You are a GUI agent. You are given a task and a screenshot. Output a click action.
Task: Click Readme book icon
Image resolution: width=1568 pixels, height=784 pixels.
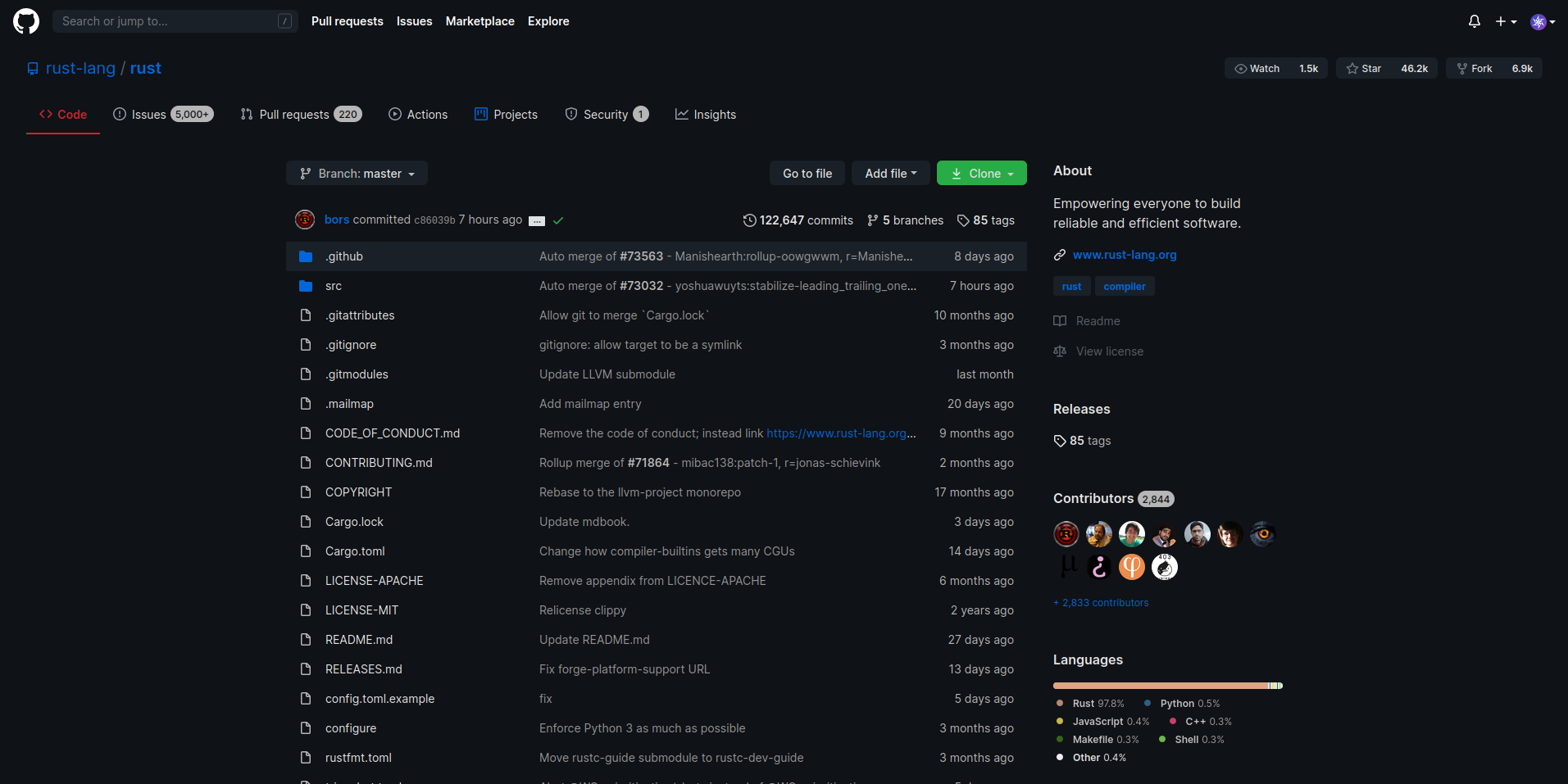pos(1060,321)
